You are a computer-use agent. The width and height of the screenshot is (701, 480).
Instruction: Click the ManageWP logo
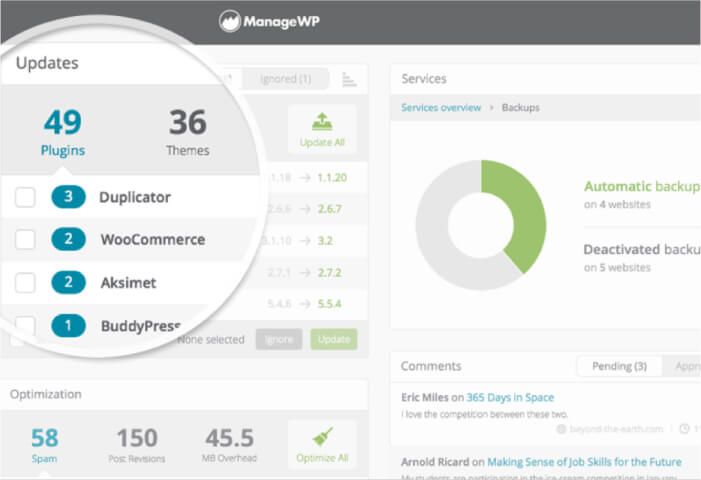point(269,21)
